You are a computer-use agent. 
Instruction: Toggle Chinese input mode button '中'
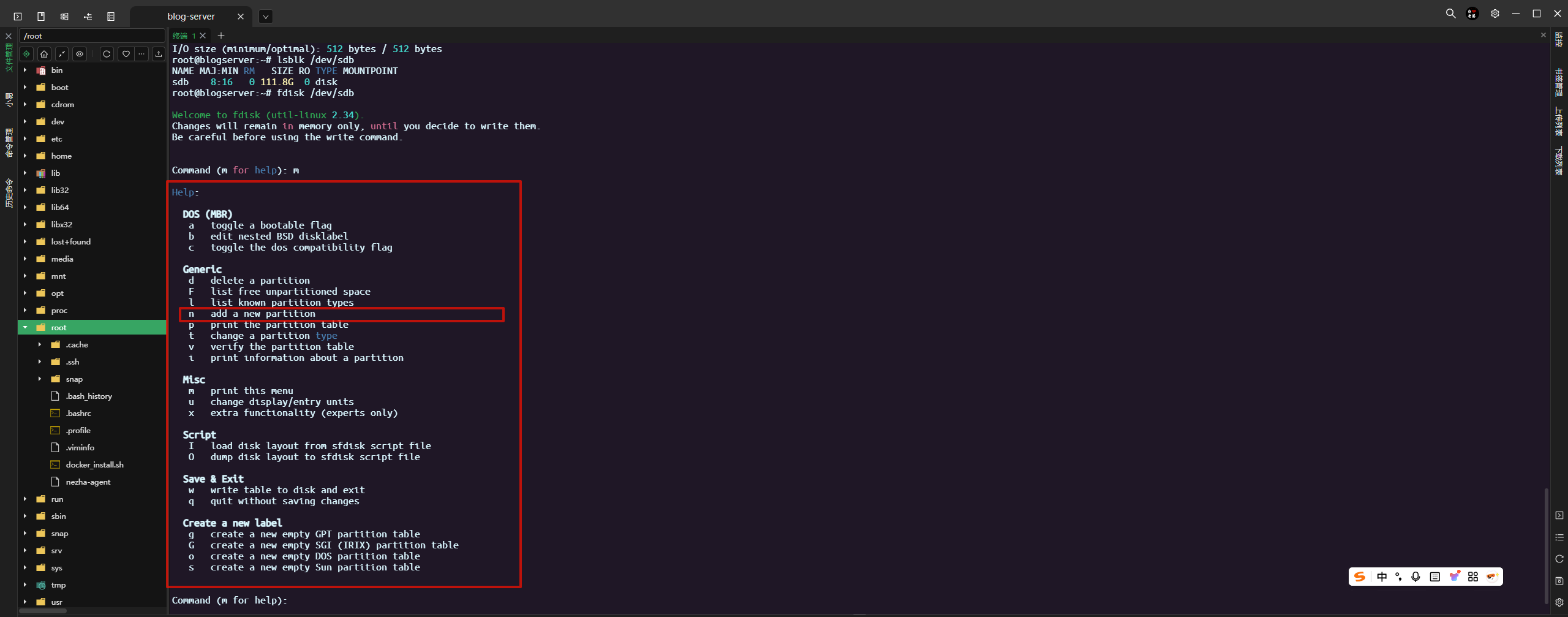1382,577
